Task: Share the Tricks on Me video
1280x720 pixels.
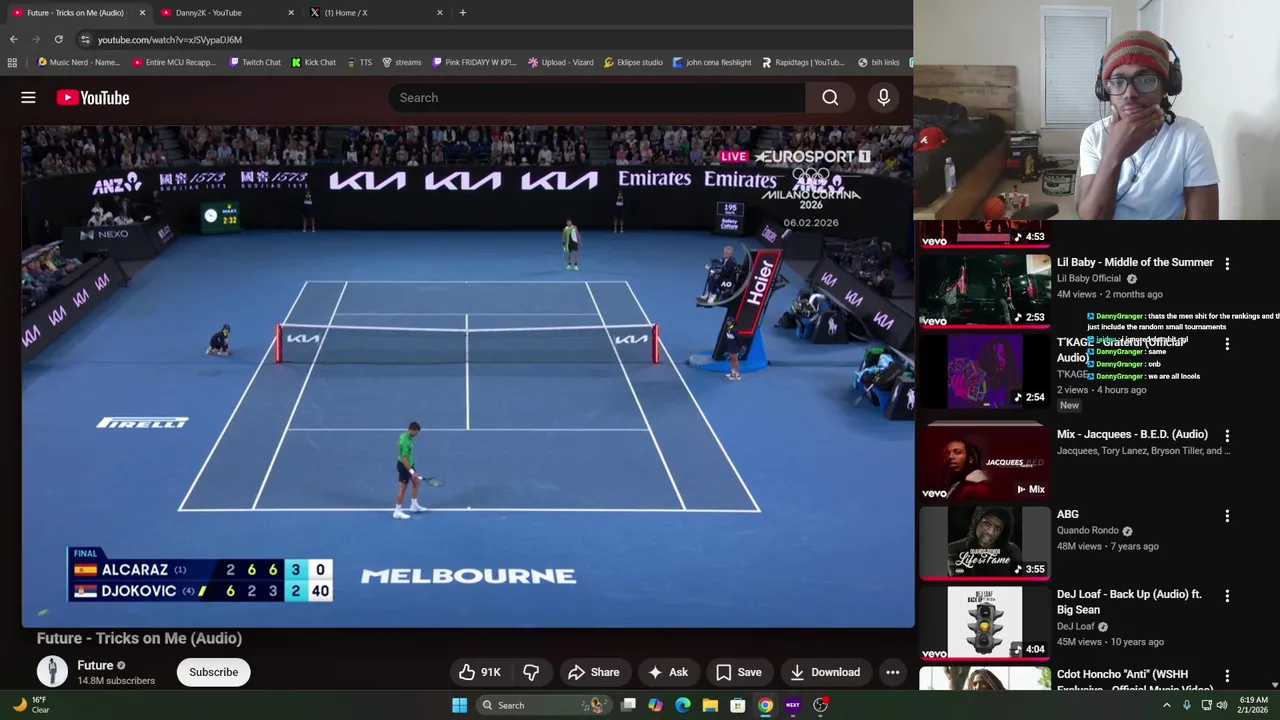Action: pyautogui.click(x=594, y=672)
